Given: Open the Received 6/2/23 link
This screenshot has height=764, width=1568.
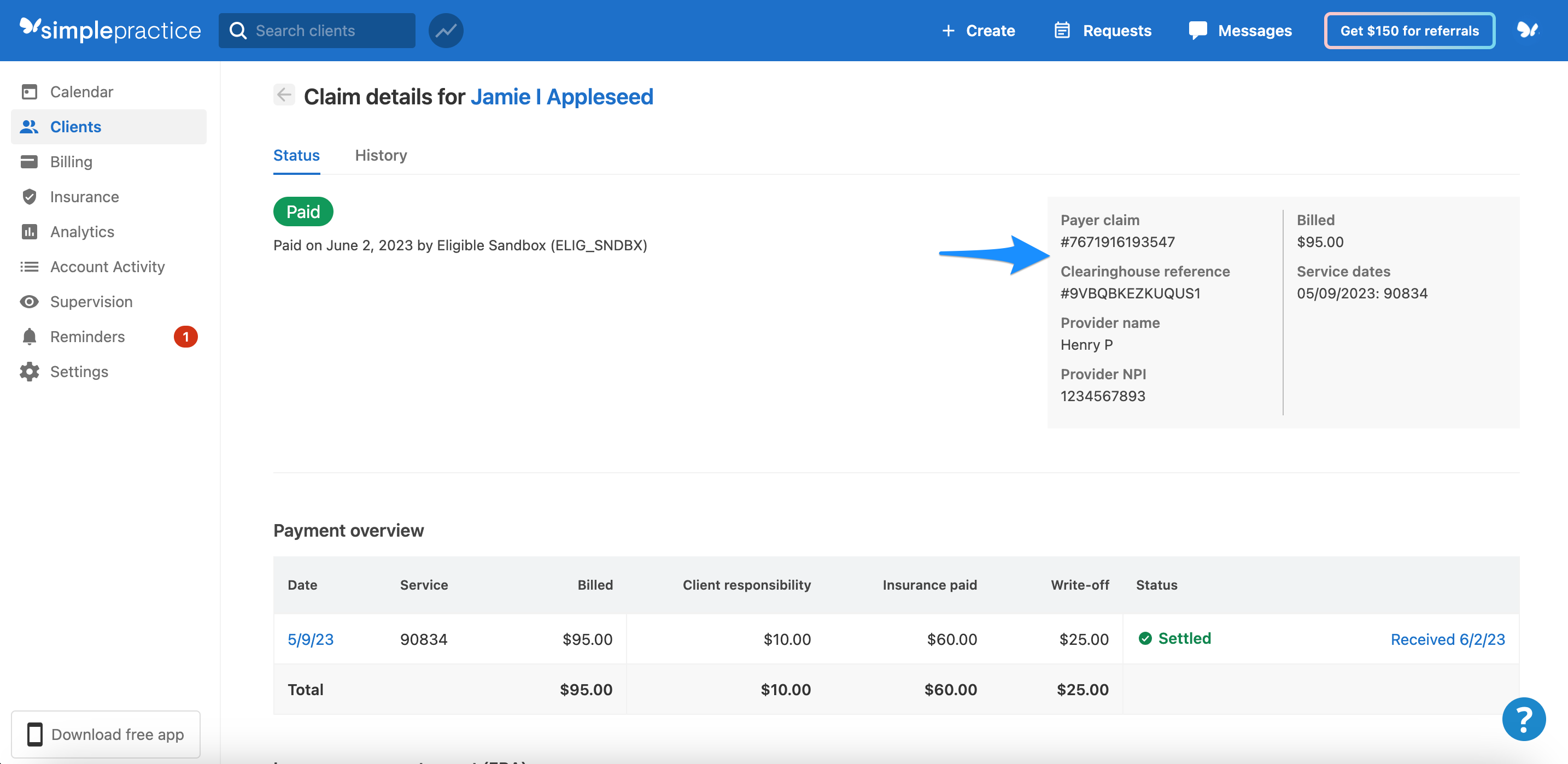Looking at the screenshot, I should [x=1448, y=639].
